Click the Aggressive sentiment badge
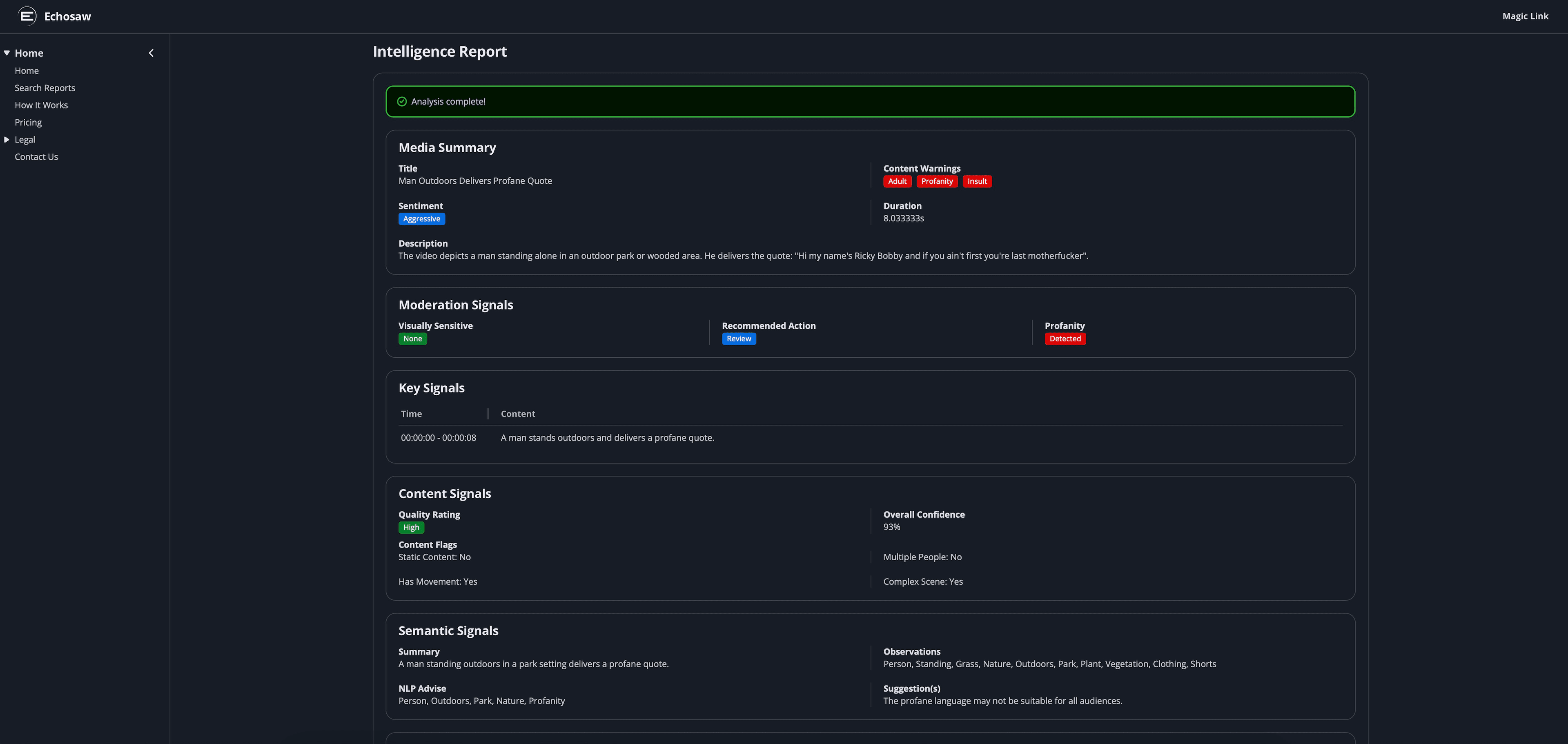Screen dimensions: 1568x744 (421, 218)
